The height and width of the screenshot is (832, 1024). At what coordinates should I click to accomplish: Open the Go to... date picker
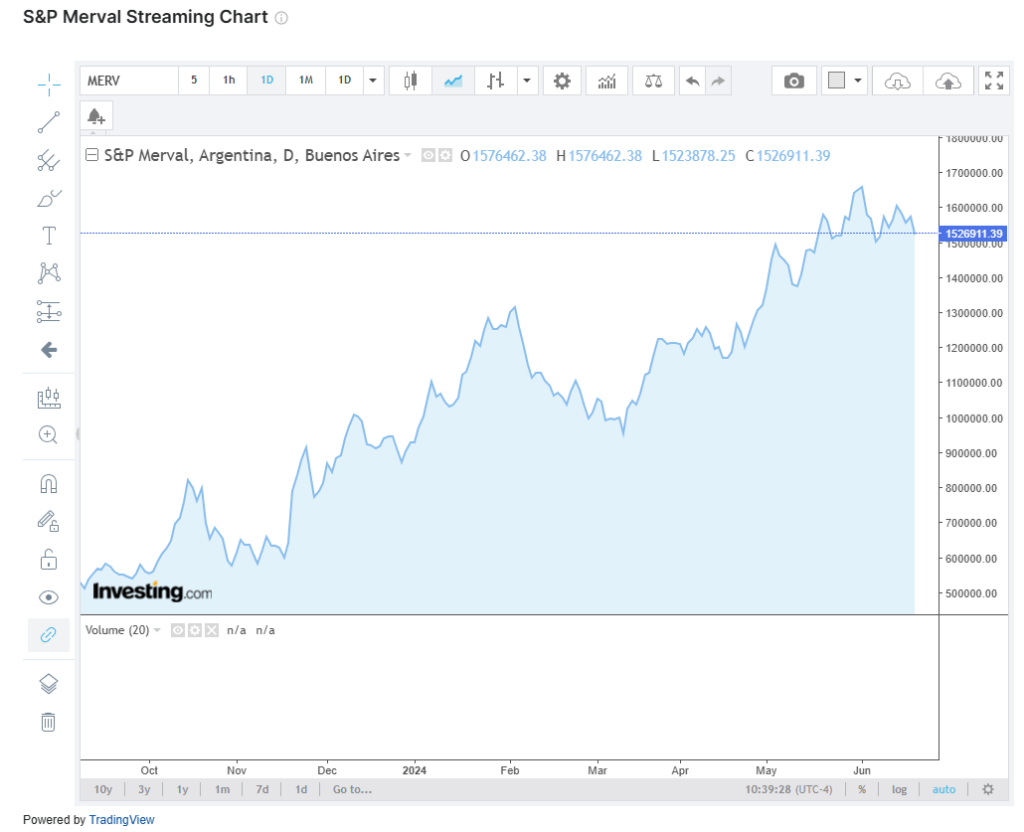[352, 790]
